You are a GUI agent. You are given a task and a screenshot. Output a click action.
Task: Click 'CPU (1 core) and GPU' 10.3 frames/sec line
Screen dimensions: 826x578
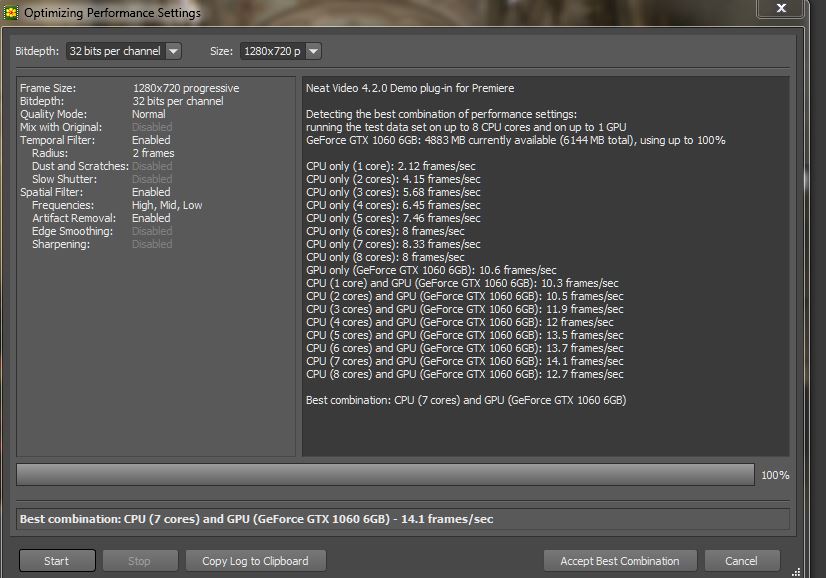(462, 283)
